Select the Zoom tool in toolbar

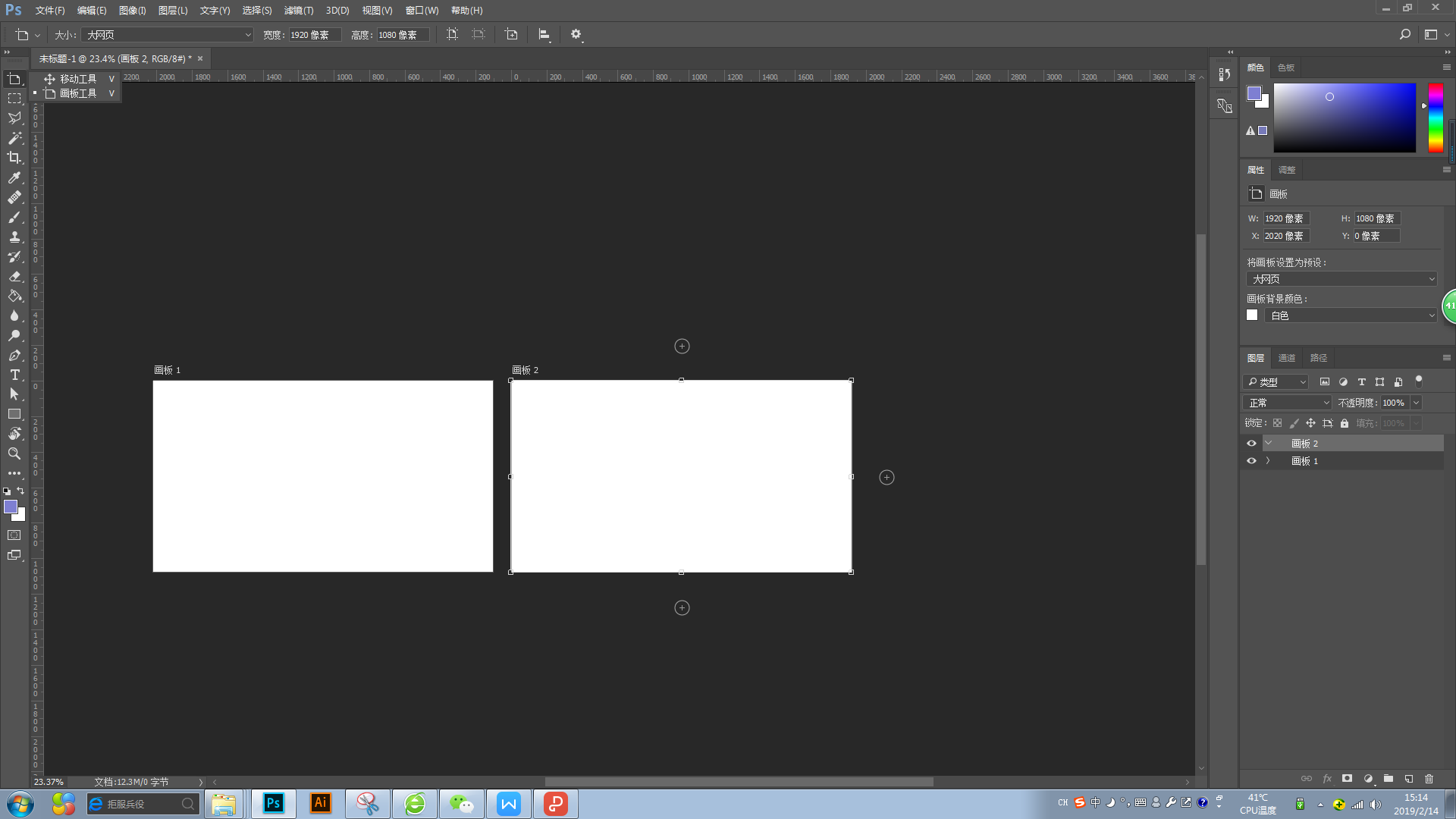pyautogui.click(x=14, y=453)
